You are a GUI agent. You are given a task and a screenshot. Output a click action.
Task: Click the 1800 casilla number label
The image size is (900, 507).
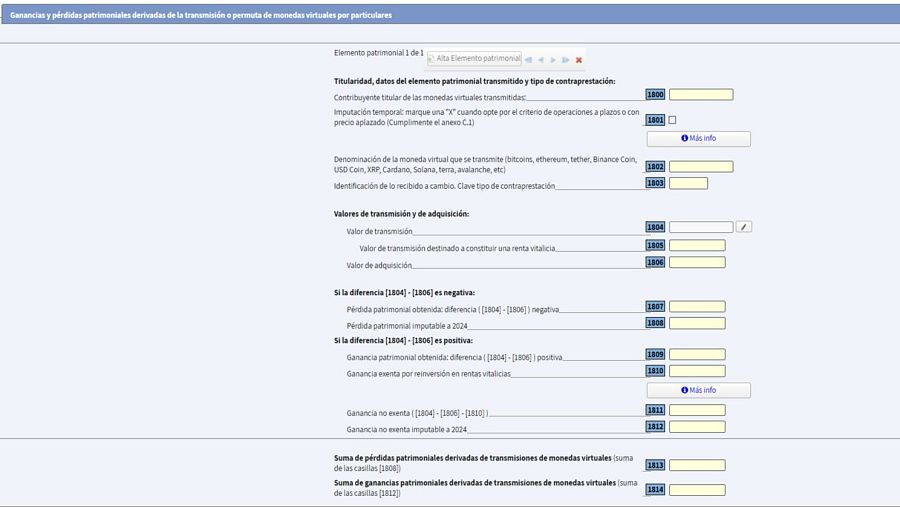pyautogui.click(x=655, y=95)
